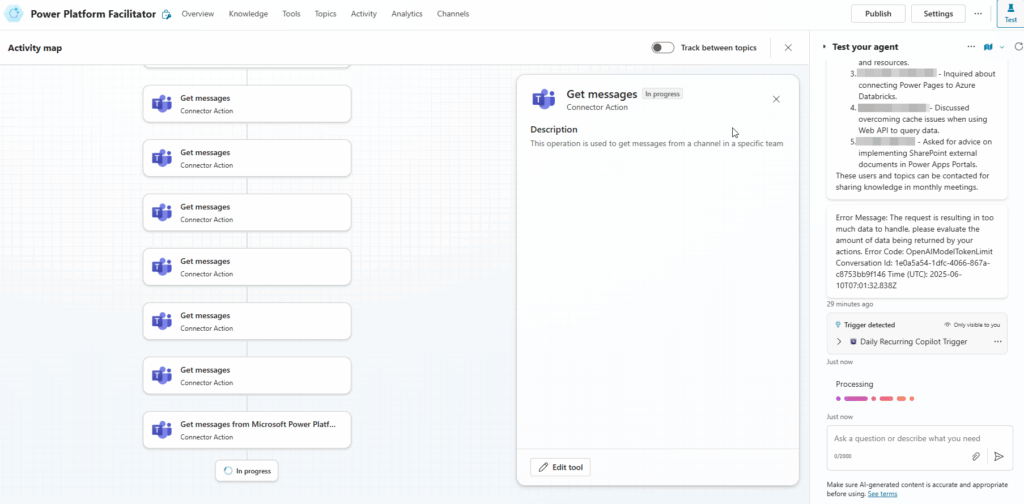Screen dimensions: 1024x504
Task: Click the send message arrow icon
Action: point(998,456)
